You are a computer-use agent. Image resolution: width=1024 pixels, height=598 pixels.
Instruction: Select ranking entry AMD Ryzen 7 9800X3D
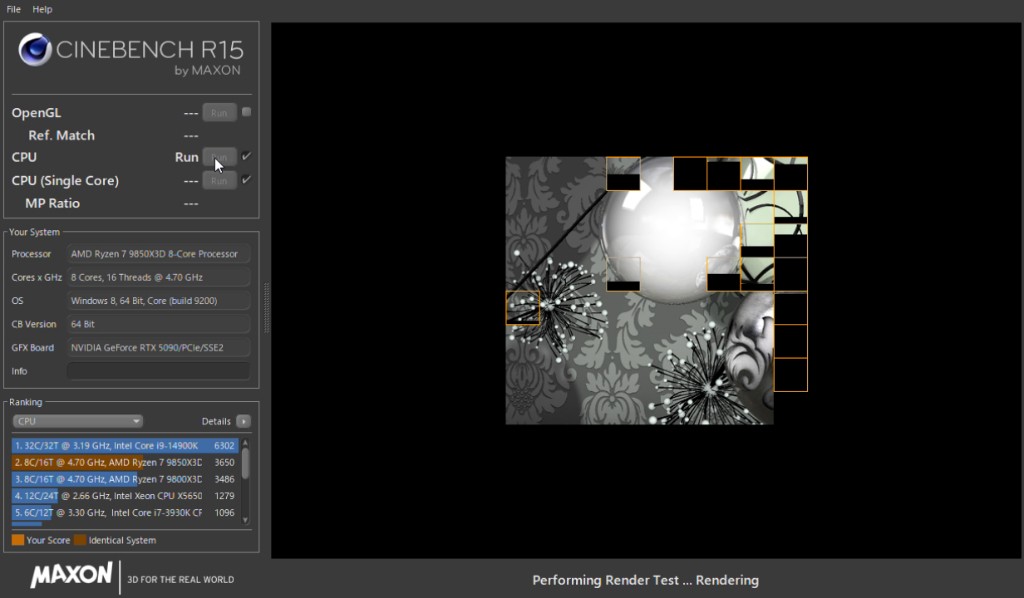tap(125, 479)
